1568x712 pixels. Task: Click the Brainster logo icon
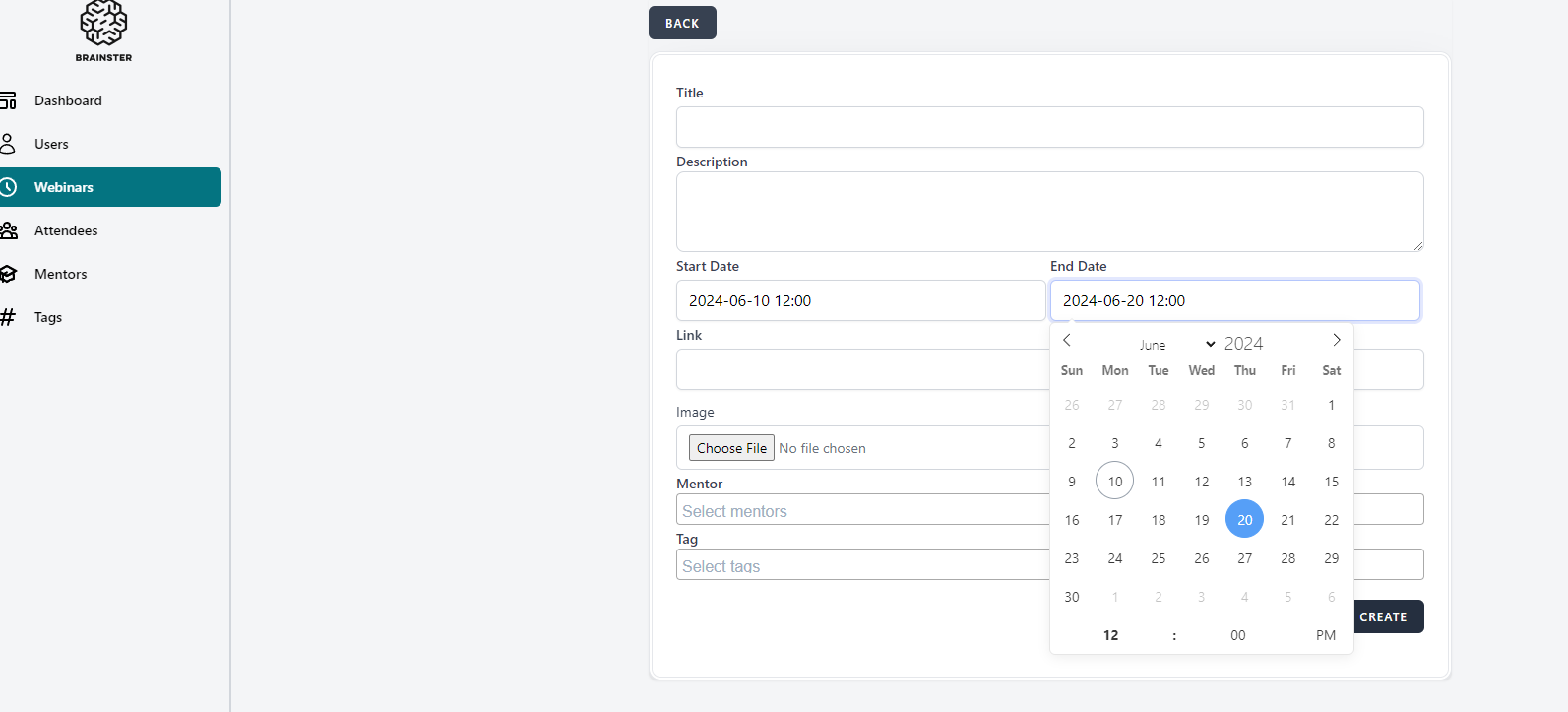coord(103,24)
